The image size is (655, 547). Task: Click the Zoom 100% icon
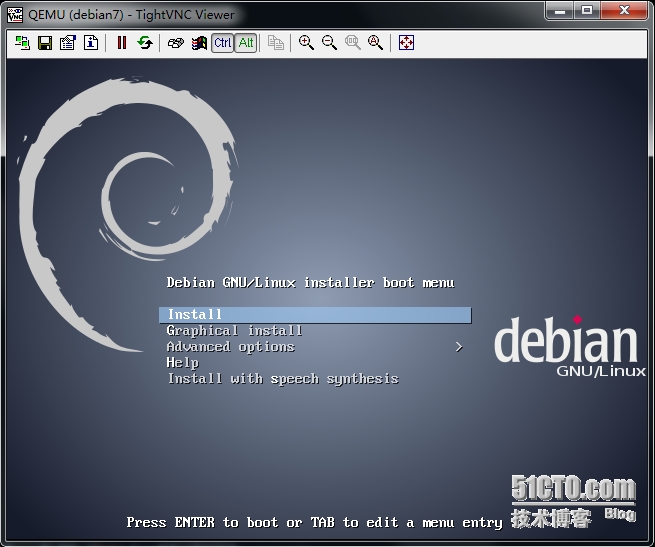click(353, 43)
